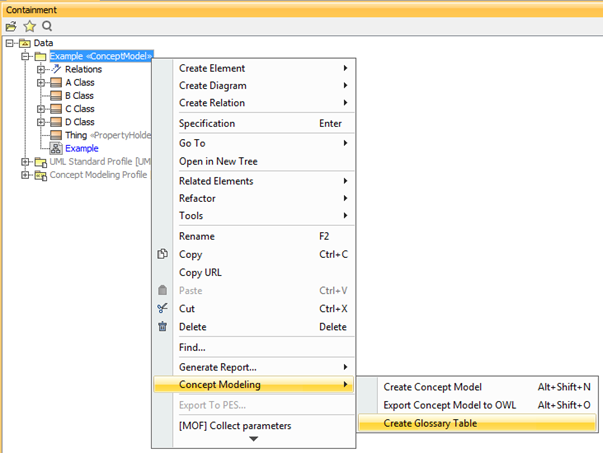The height and width of the screenshot is (453, 603).
Task: Click the open folder icon in Containment toolbar
Action: (11, 25)
